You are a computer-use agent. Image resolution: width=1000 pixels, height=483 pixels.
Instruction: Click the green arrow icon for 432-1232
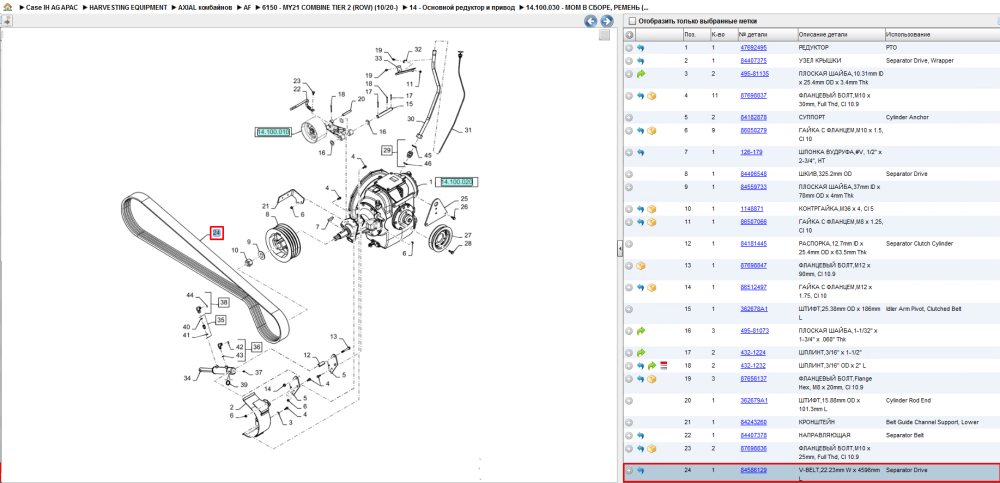click(x=652, y=366)
